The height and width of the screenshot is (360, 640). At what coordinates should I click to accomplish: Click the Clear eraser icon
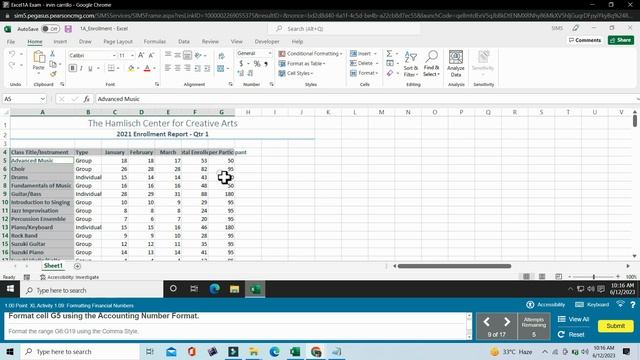point(390,73)
